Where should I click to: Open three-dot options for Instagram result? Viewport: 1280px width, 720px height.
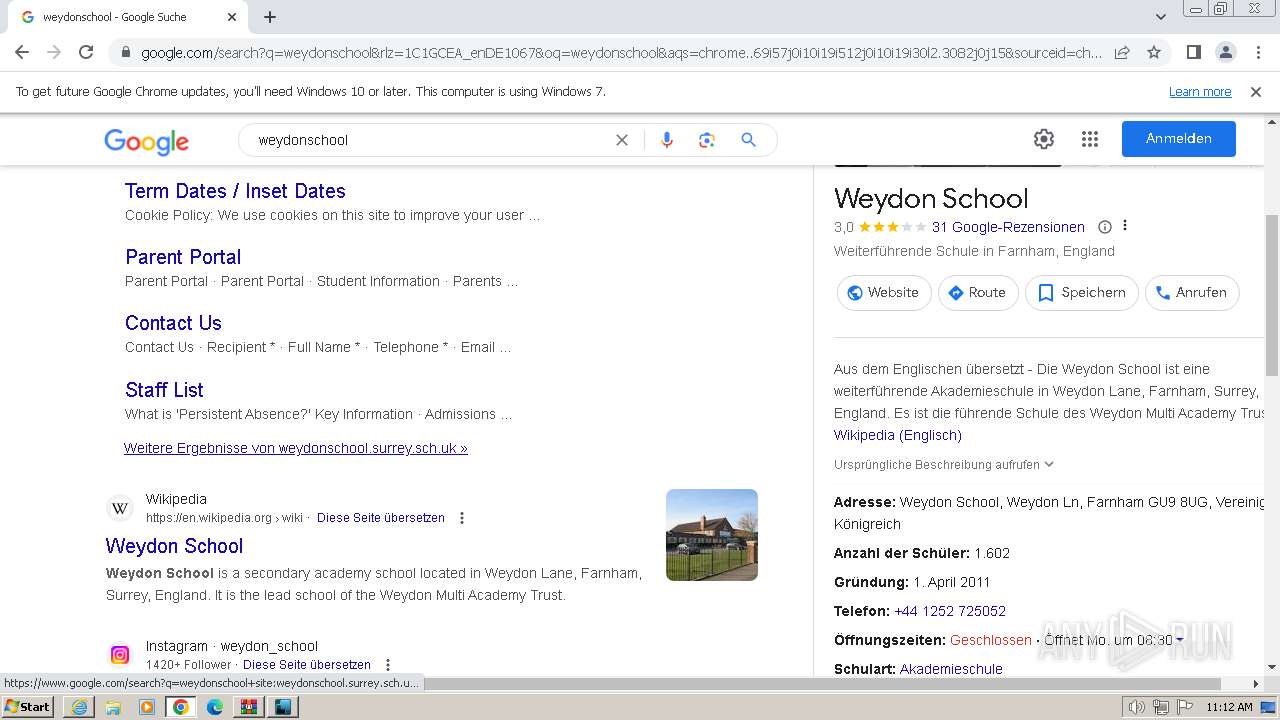[388, 665]
